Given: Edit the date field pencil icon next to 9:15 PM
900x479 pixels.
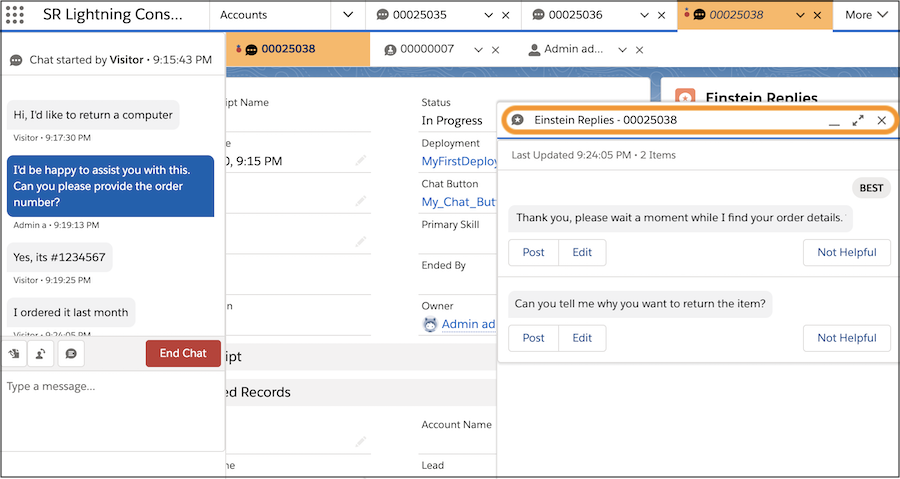Looking at the screenshot, I should 360,161.
